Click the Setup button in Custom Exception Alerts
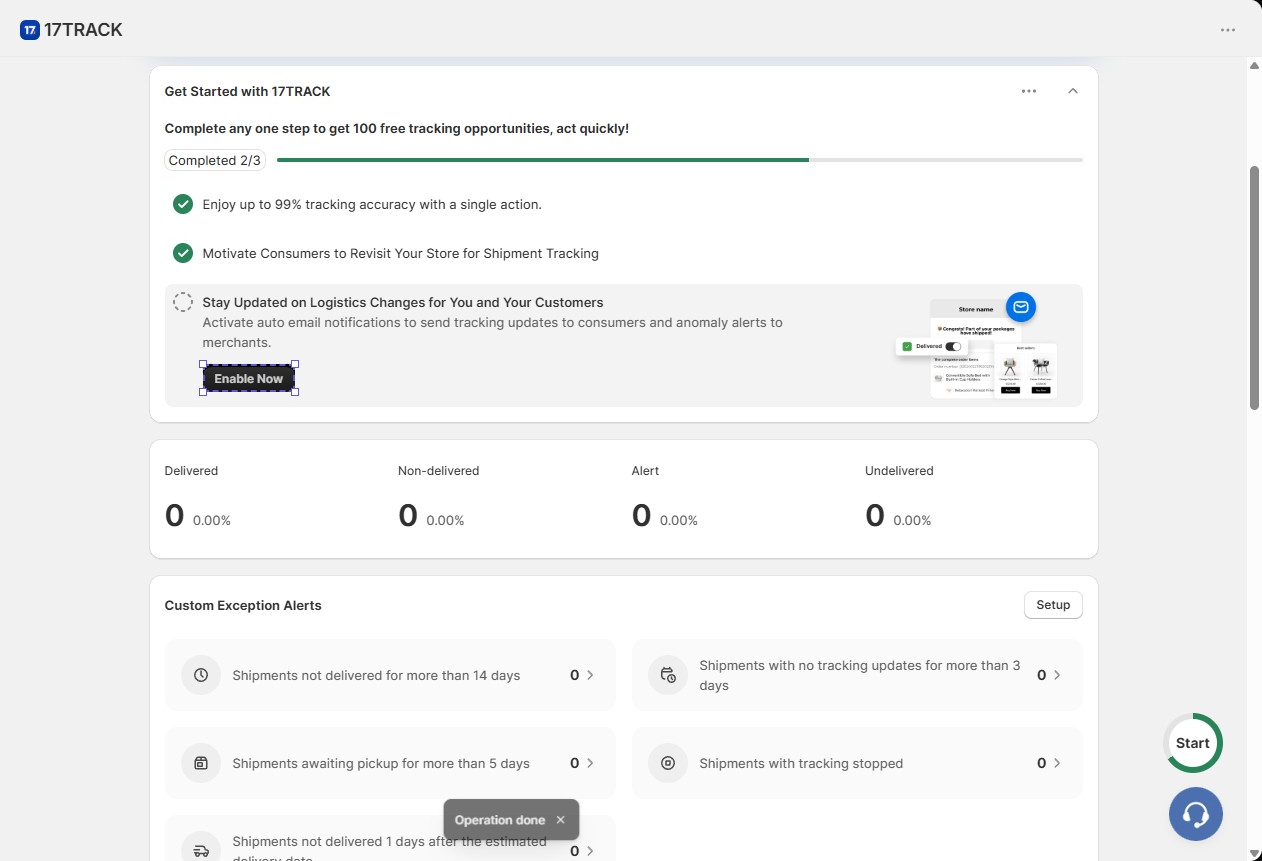 pyautogui.click(x=1053, y=605)
